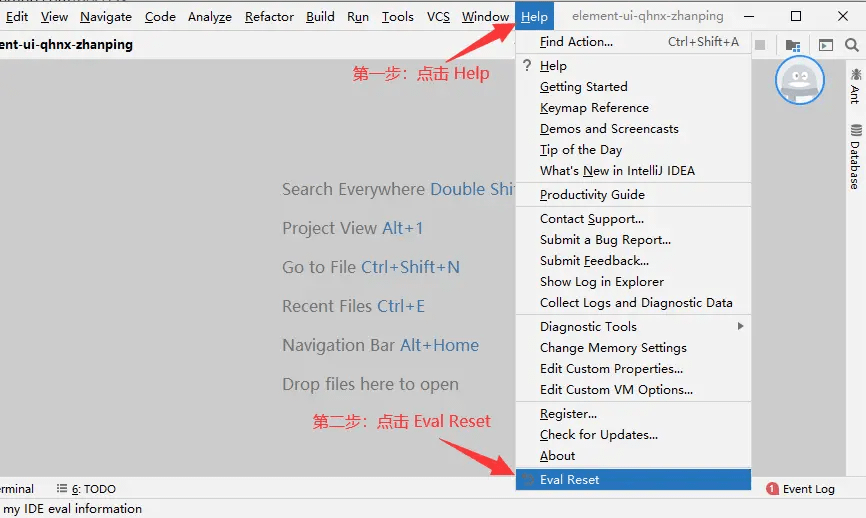The width and height of the screenshot is (866, 518).
Task: Open Change Memory Settings
Action: 633,347
